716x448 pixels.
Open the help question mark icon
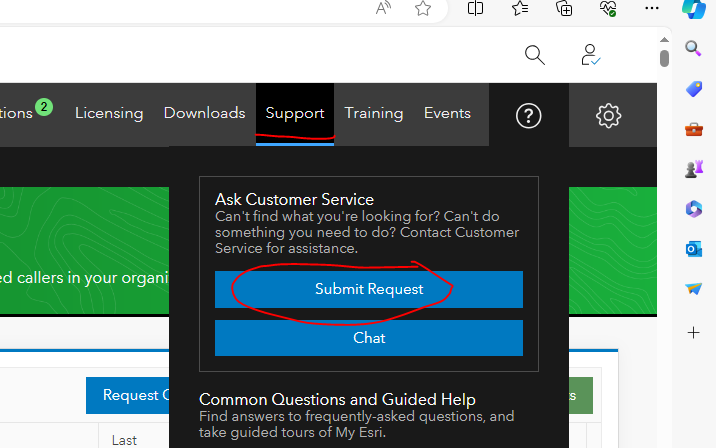tap(529, 116)
